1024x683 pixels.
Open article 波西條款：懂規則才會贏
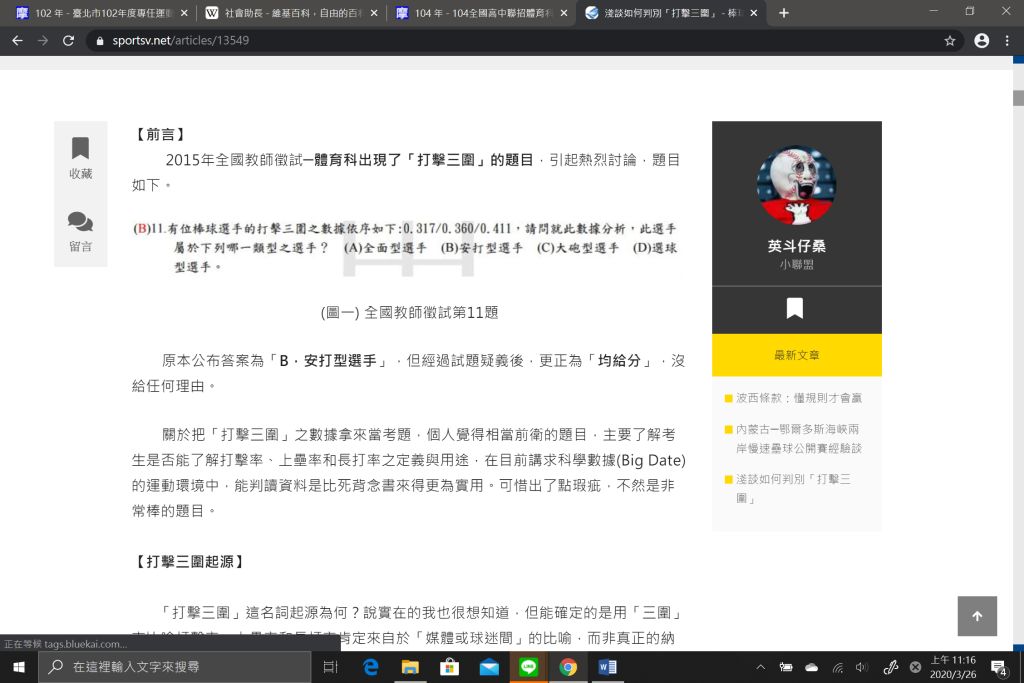pyautogui.click(x=798, y=397)
